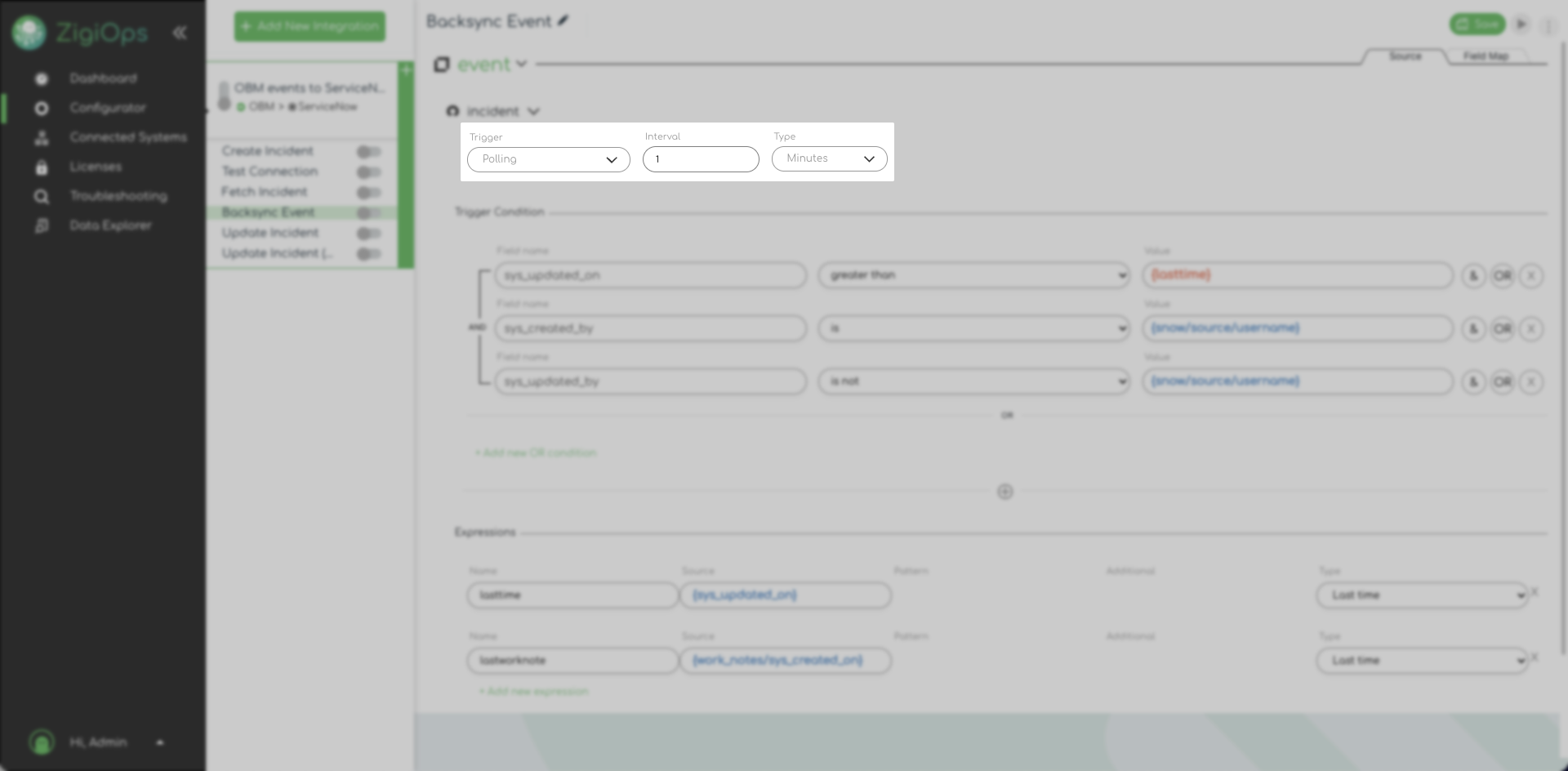Click the Add New Integration button

click(310, 26)
